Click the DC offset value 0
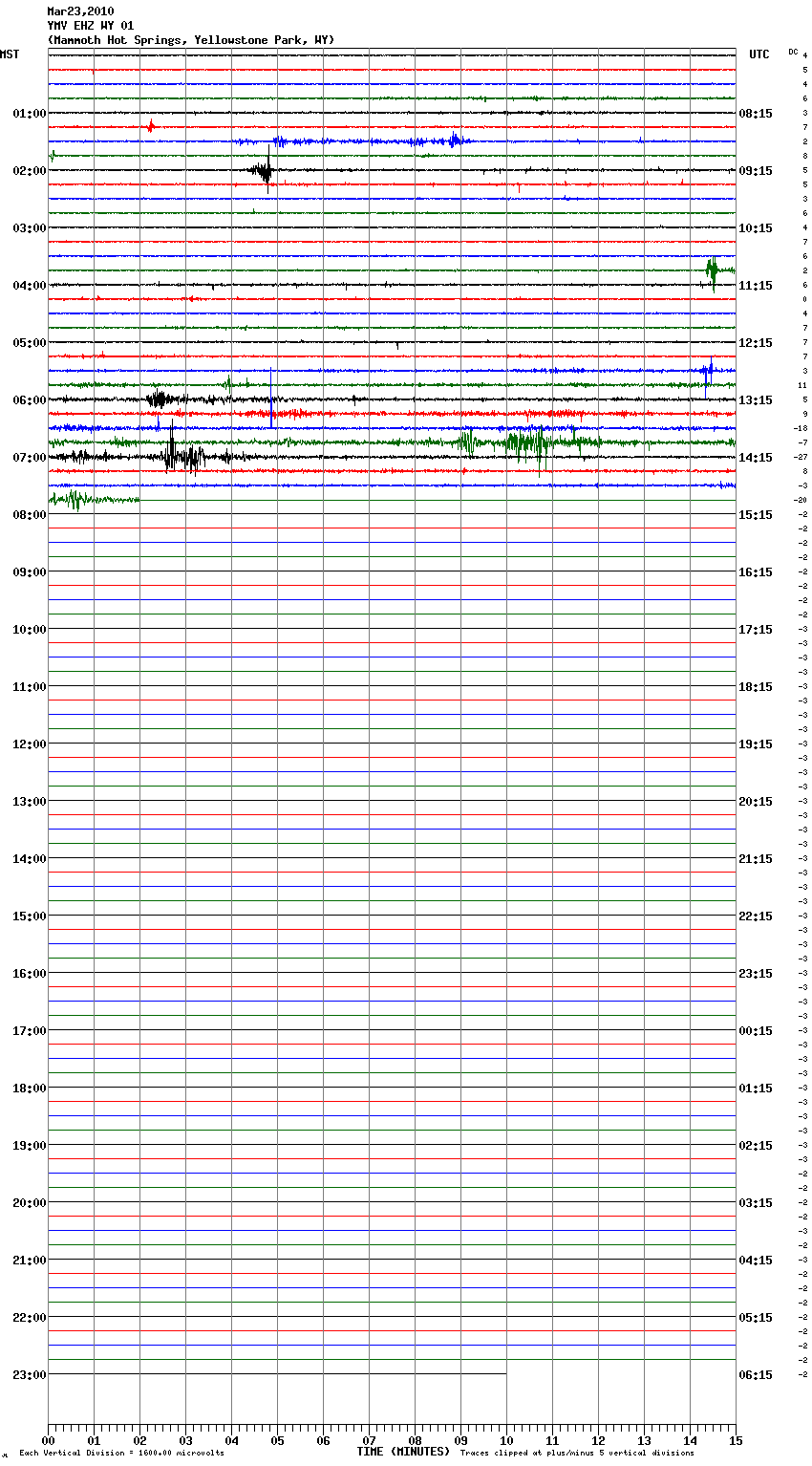The image size is (812, 1466). 805,299
